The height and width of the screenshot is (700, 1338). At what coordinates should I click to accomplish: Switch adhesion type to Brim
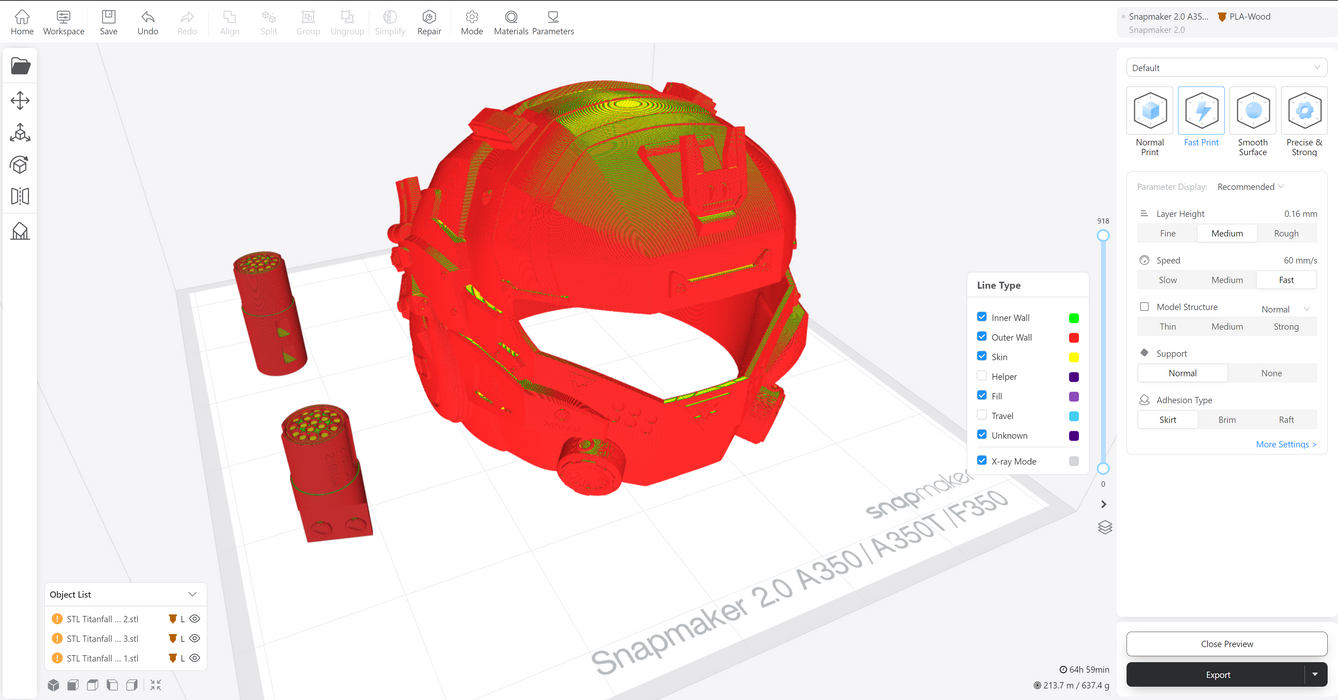coord(1227,420)
